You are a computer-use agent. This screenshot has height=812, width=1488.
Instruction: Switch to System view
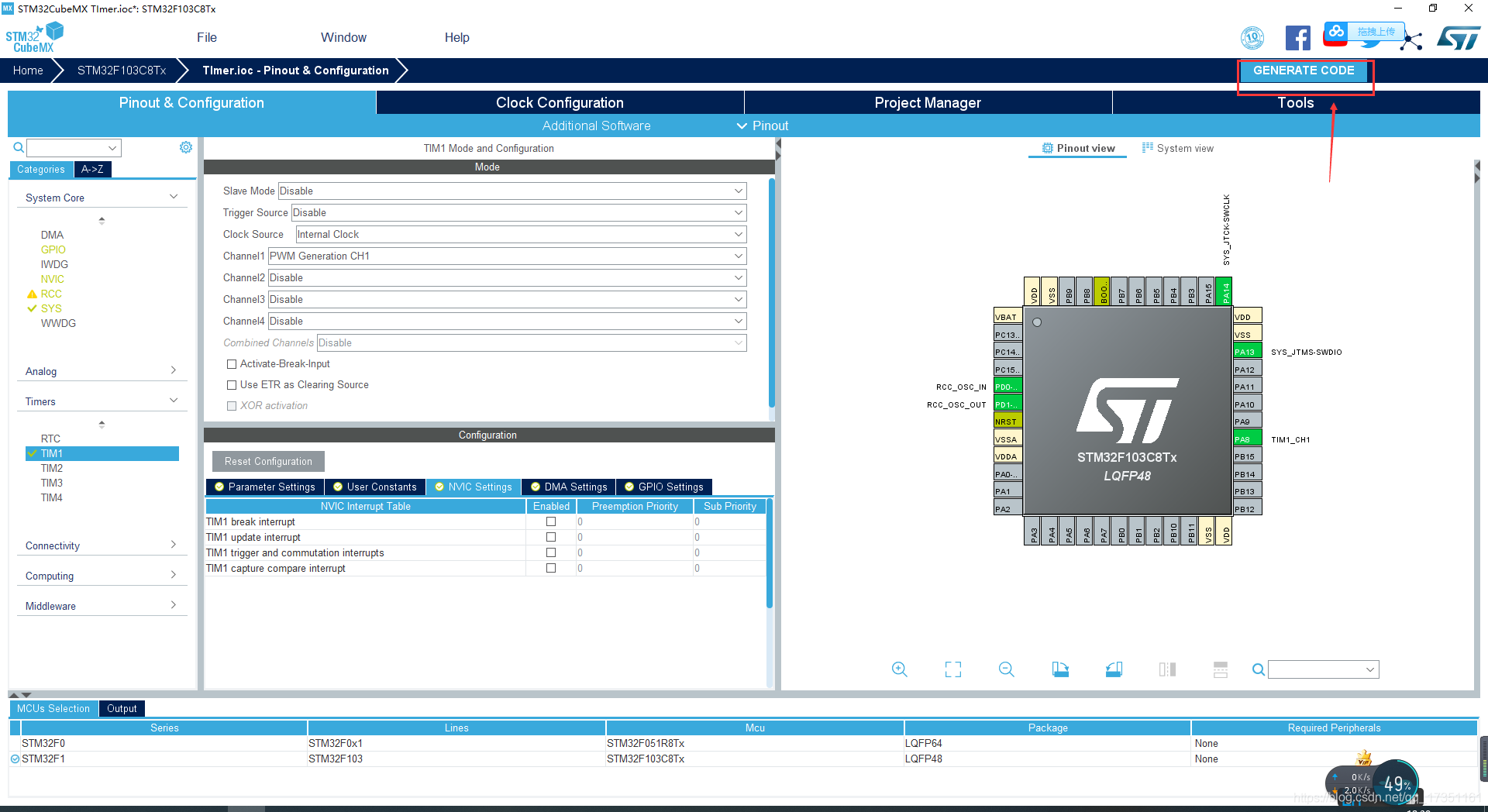(1178, 148)
